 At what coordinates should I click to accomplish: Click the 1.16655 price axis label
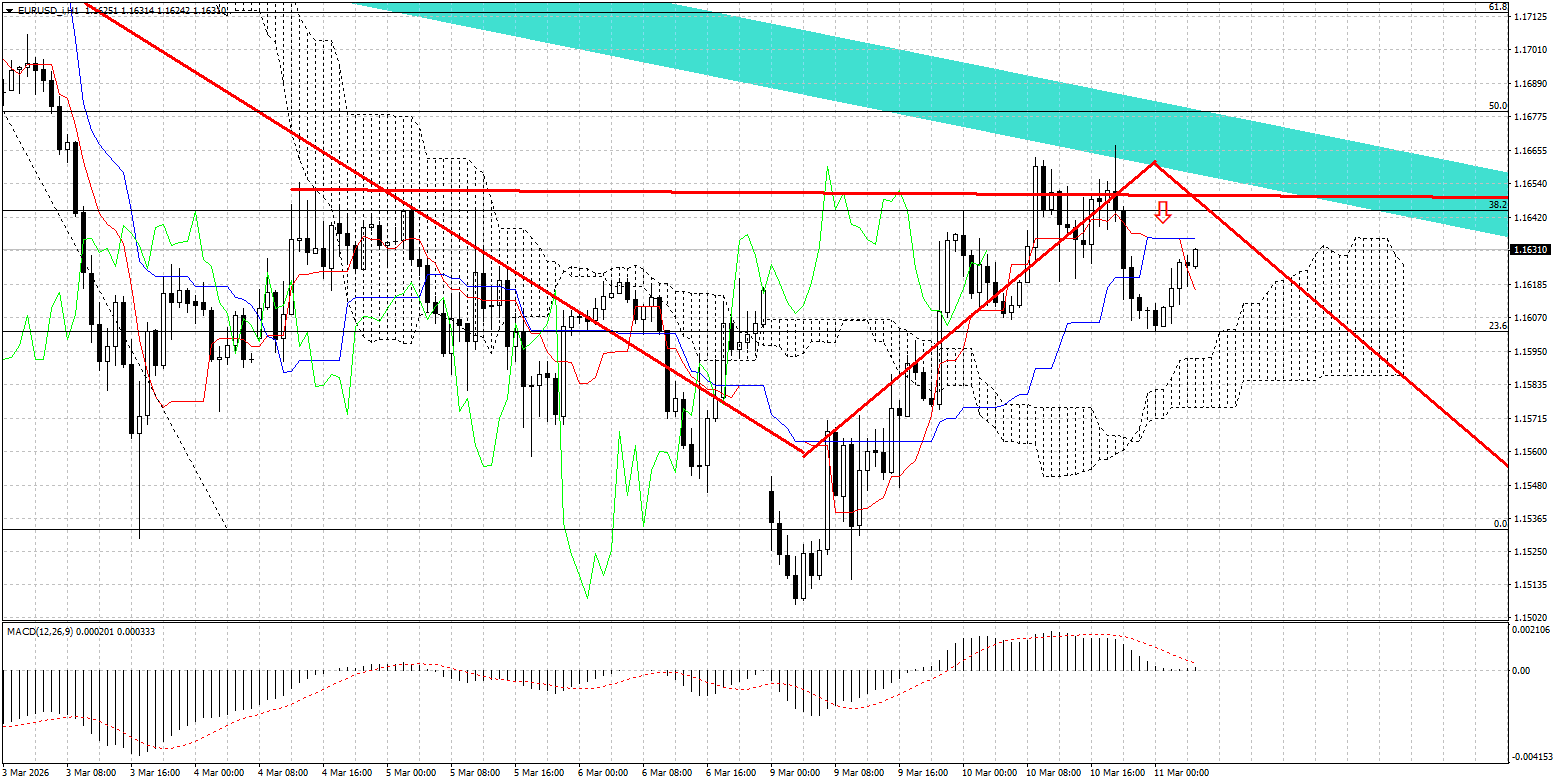pyautogui.click(x=1531, y=151)
